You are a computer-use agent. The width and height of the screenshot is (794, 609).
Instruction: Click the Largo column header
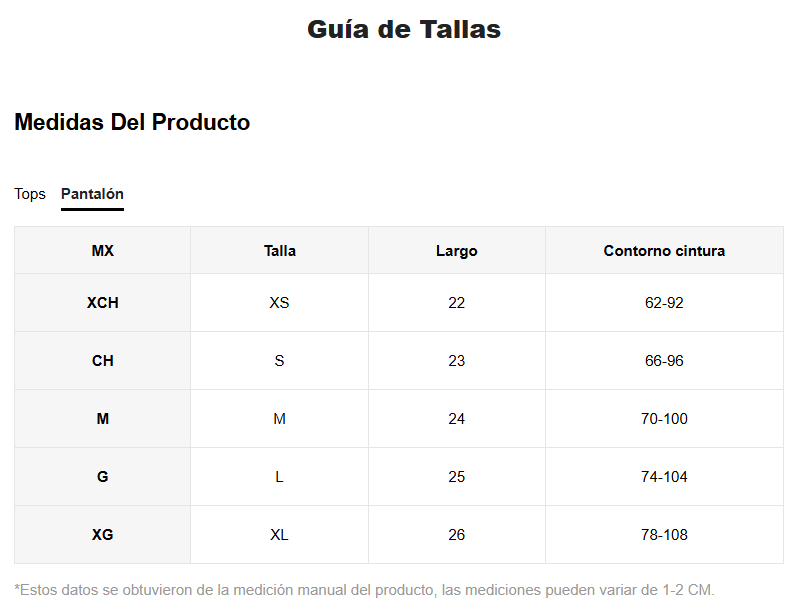(456, 251)
